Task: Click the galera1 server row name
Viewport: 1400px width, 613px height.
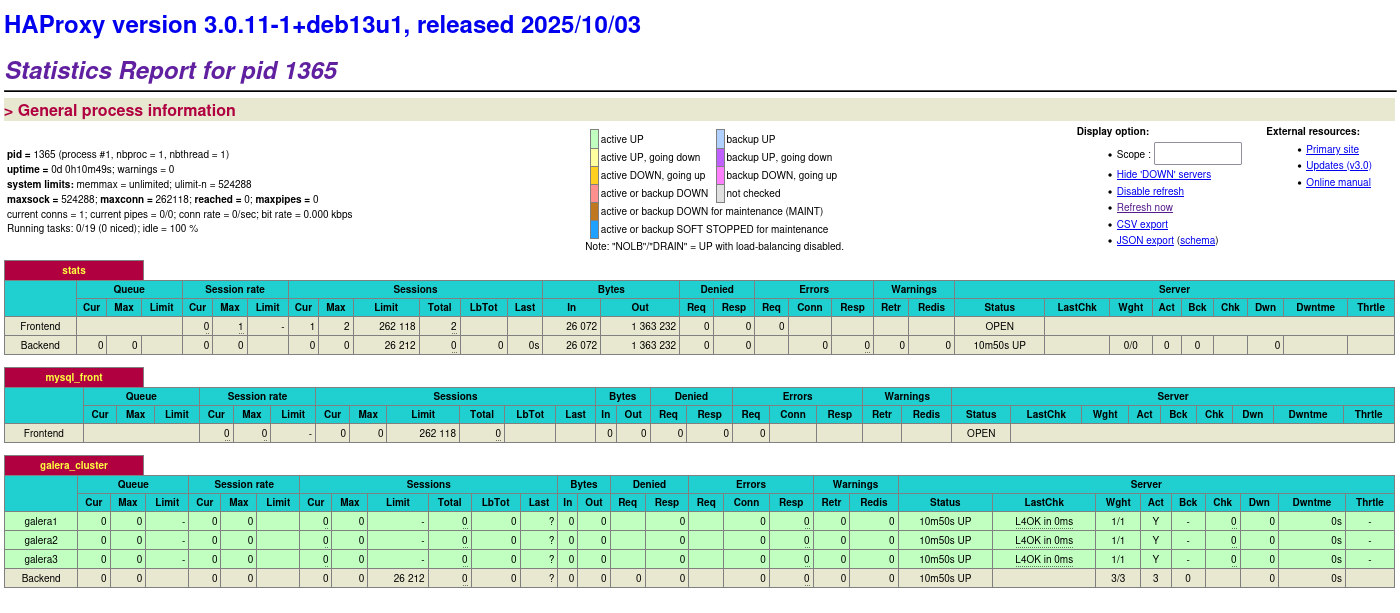Action: click(41, 522)
